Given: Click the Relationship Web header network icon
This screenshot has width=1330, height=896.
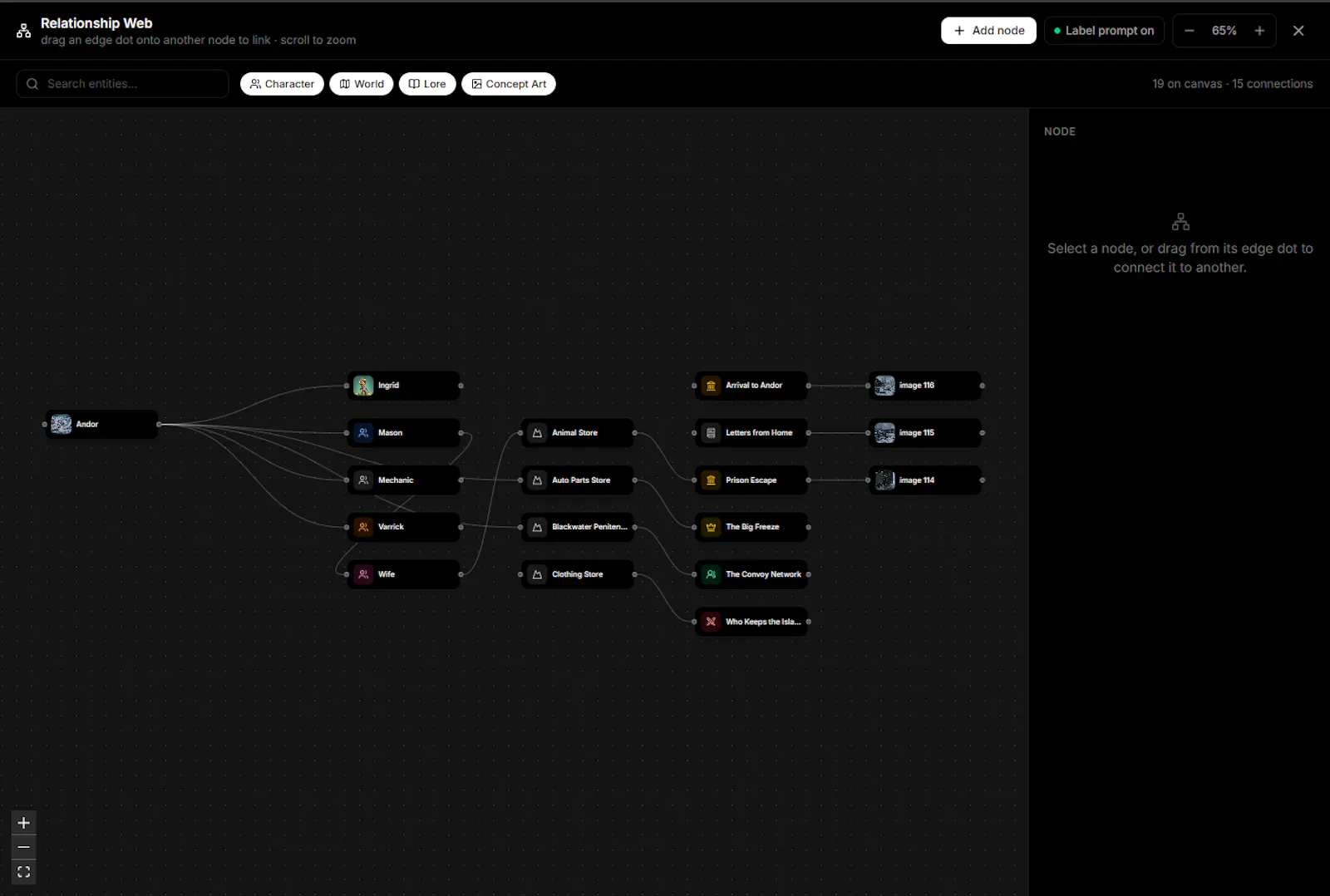Looking at the screenshot, I should pyautogui.click(x=24, y=31).
